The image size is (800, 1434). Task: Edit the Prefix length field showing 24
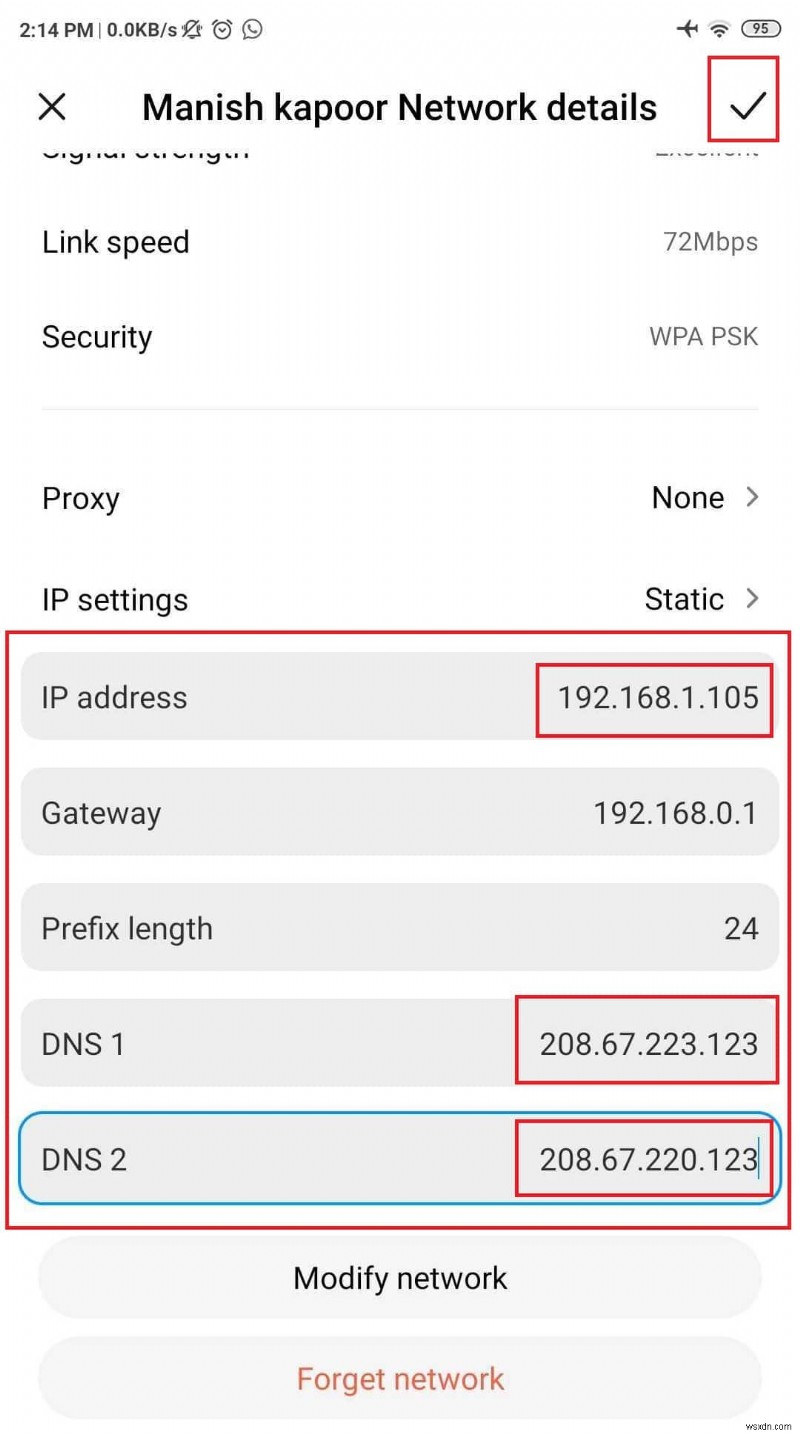[x=742, y=928]
